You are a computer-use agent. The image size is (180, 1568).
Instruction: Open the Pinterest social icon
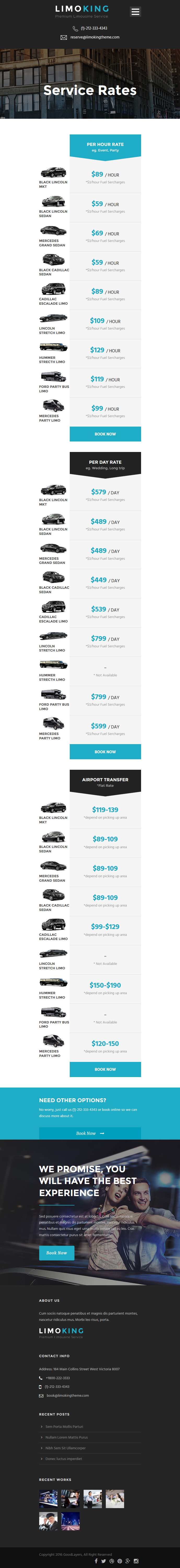(x=120, y=1561)
